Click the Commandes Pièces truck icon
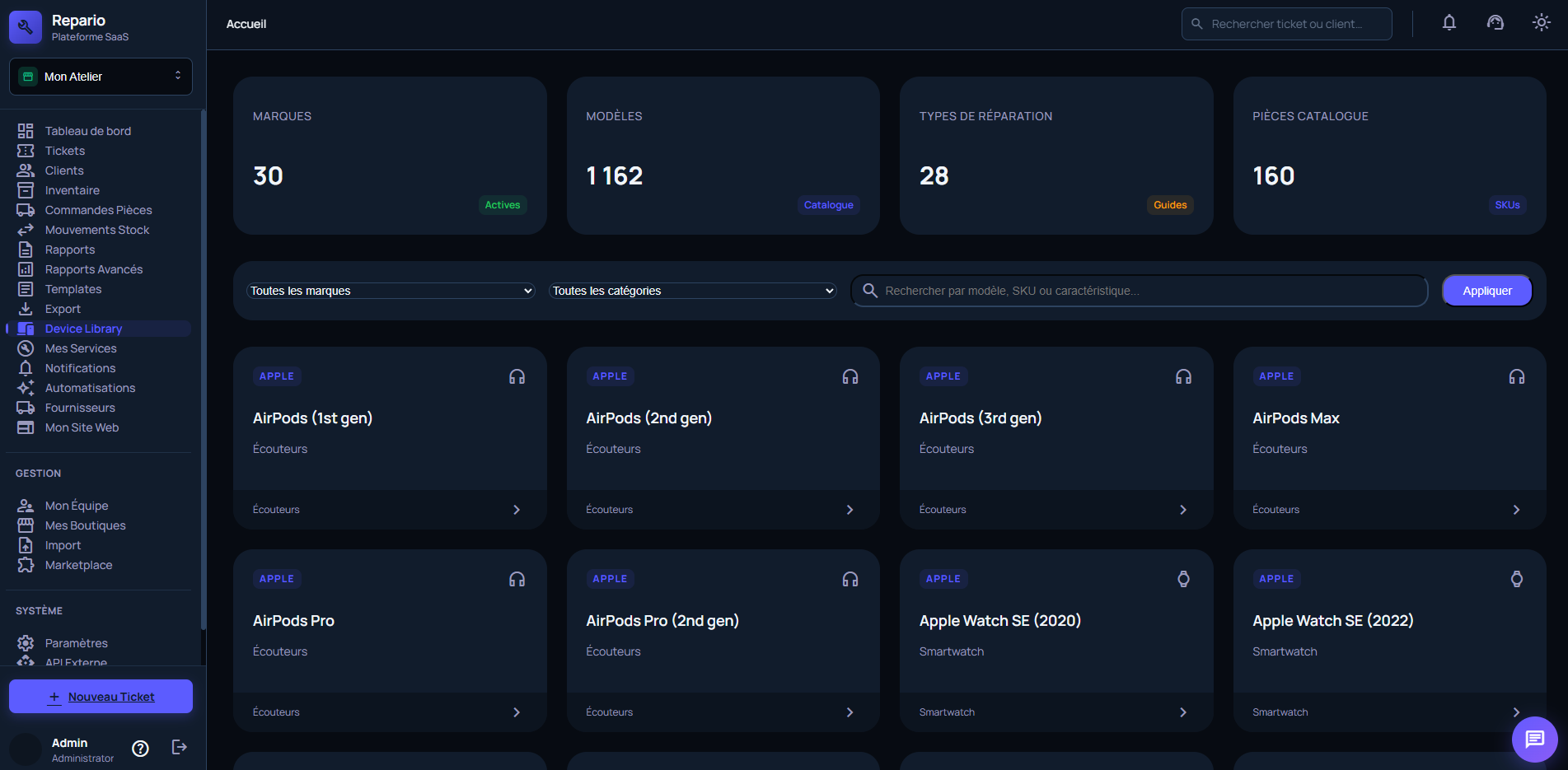The width and height of the screenshot is (1568, 770). click(26, 210)
